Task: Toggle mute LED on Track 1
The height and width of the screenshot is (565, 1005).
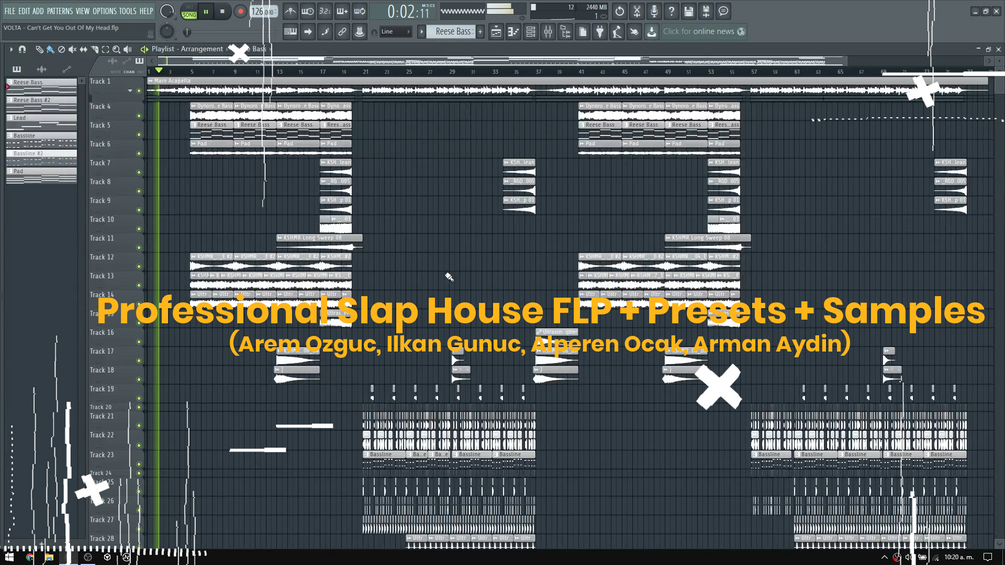Action: [x=139, y=91]
